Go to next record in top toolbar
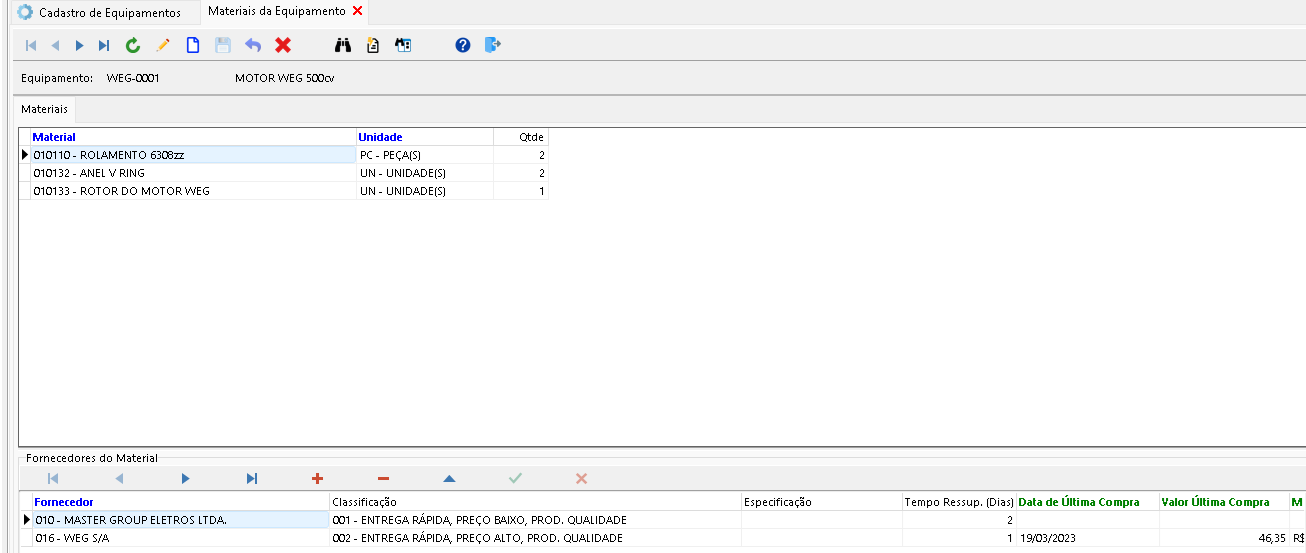The height and width of the screenshot is (553, 1306). click(x=80, y=45)
